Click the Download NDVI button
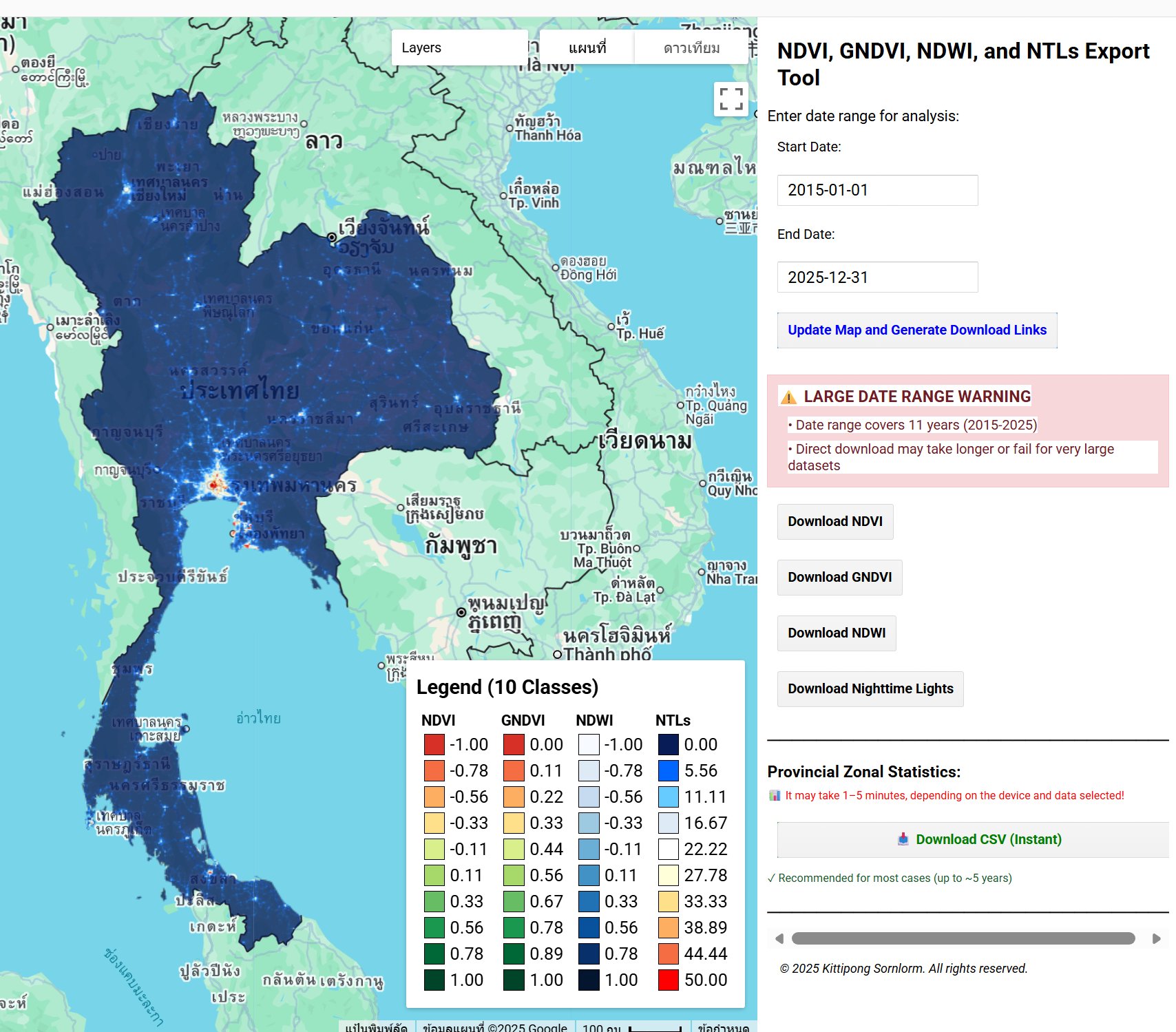The width and height of the screenshot is (1176, 1032). tap(835, 522)
